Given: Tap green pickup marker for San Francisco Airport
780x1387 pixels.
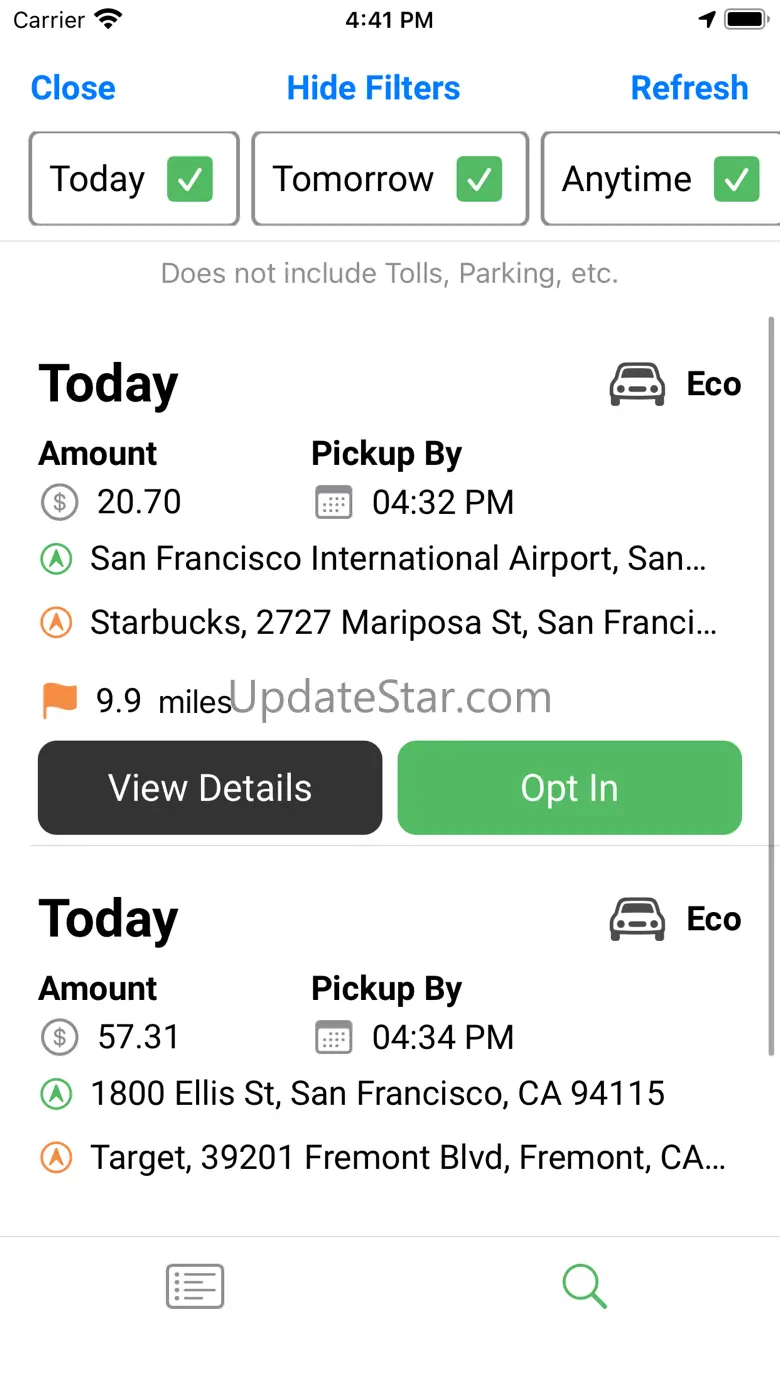Looking at the screenshot, I should point(57,559).
